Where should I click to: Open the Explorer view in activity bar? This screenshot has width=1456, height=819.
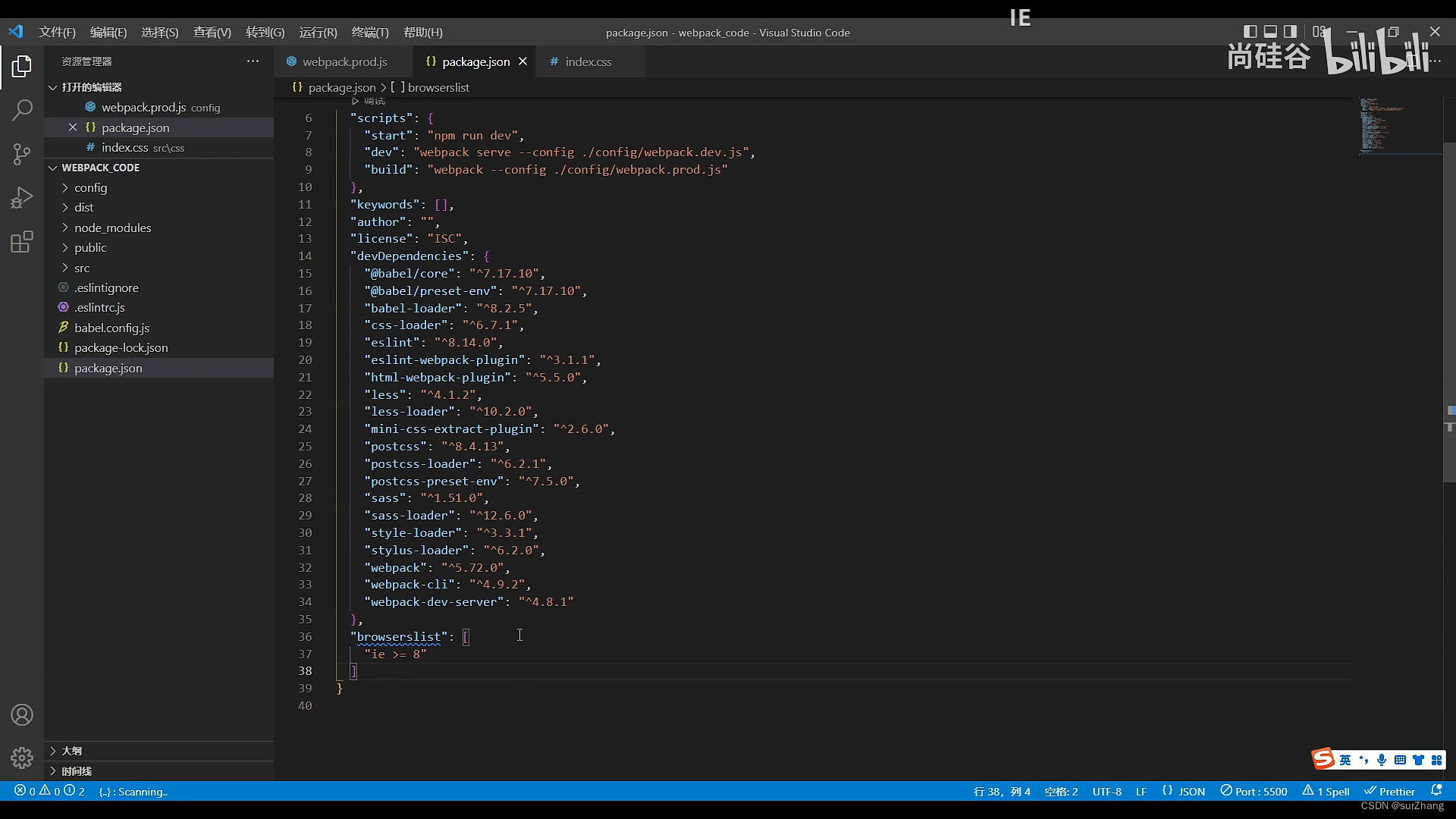point(22,67)
